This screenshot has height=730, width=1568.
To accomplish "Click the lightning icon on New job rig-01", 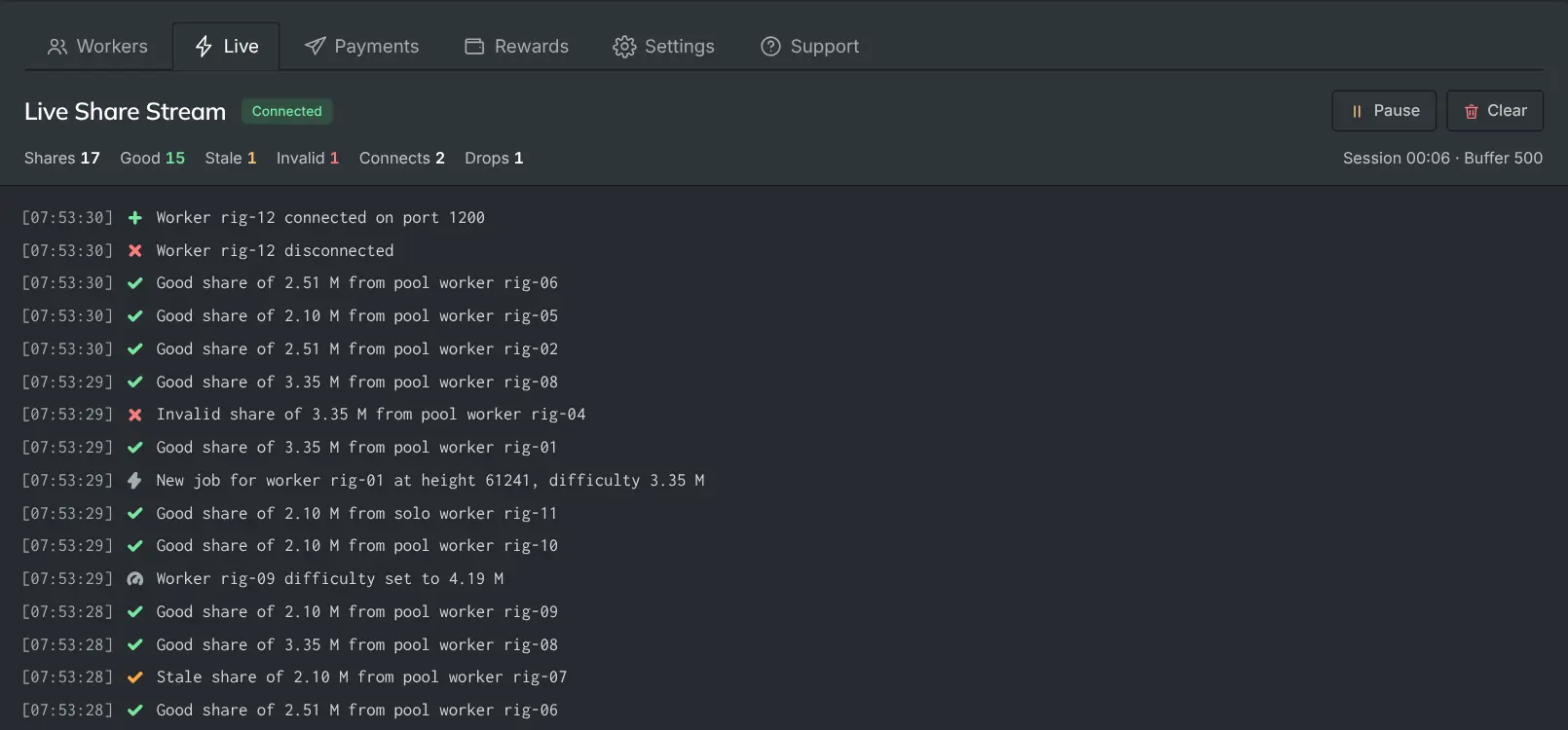I will (135, 481).
